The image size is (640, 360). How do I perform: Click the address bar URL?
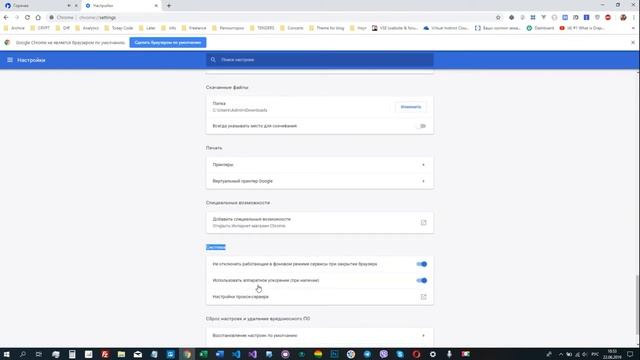pyautogui.click(x=97, y=18)
